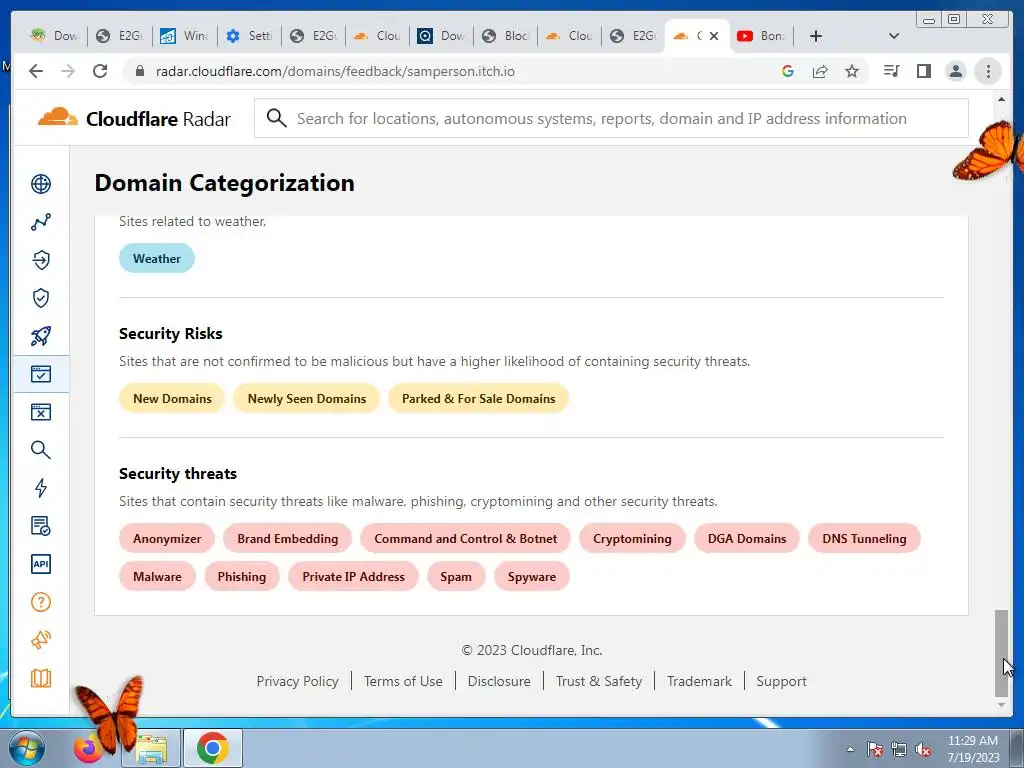The height and width of the screenshot is (768, 1024).
Task: Switch to the first 'Dow' tab
Action: 56,36
